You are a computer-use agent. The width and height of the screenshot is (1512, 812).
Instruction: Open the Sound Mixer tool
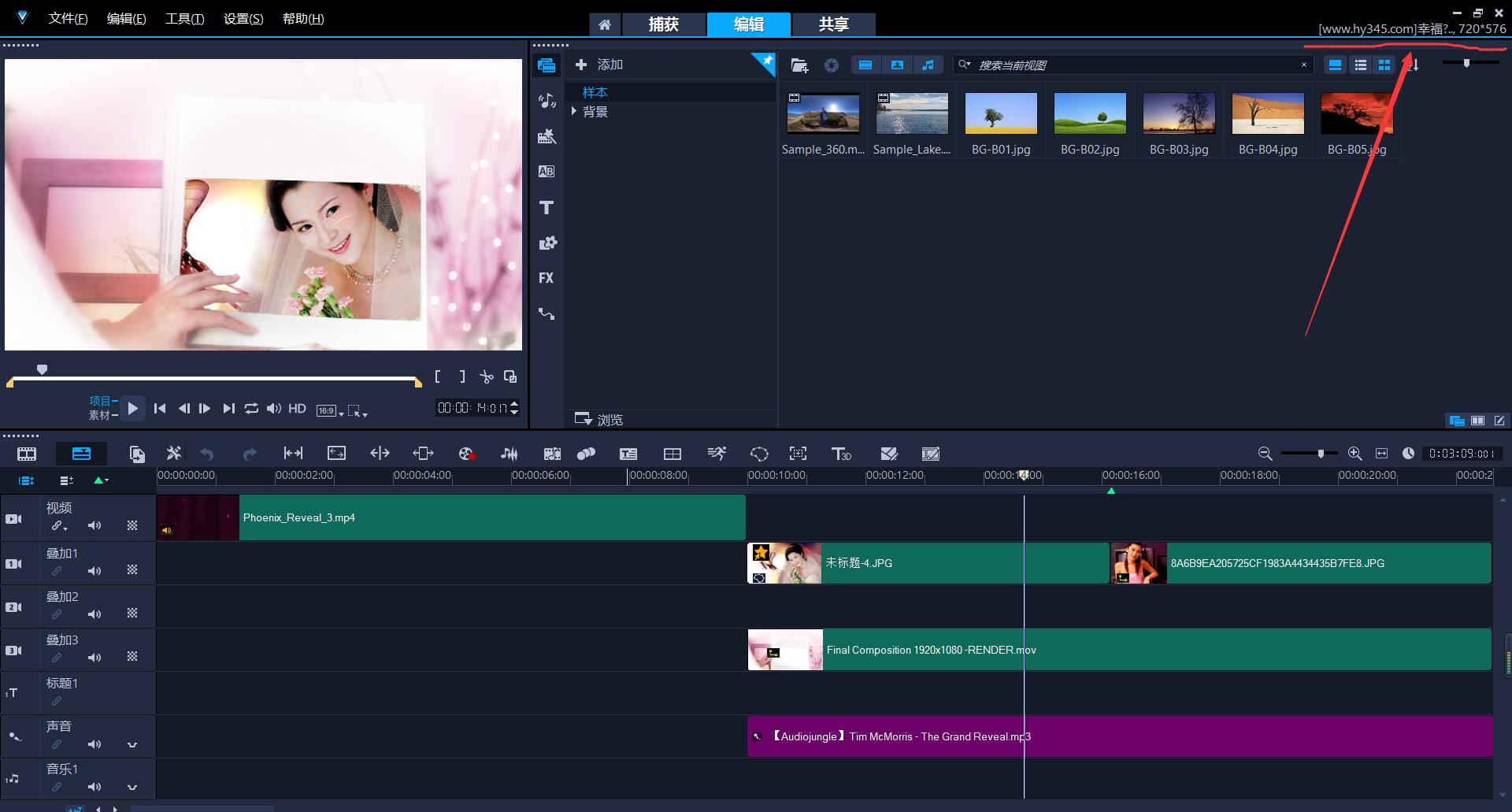(x=510, y=454)
